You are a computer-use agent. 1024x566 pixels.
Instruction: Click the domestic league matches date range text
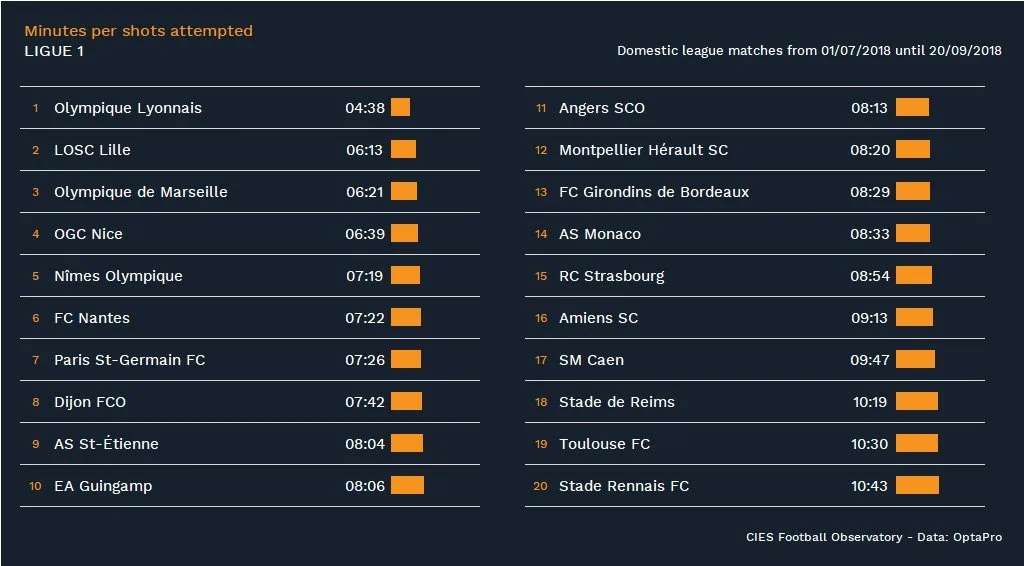(809, 51)
